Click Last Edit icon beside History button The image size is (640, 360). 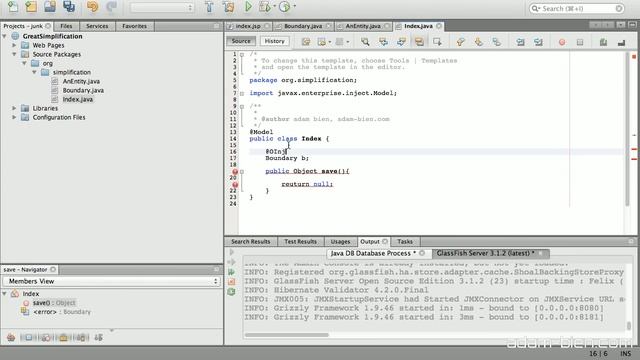click(306, 42)
